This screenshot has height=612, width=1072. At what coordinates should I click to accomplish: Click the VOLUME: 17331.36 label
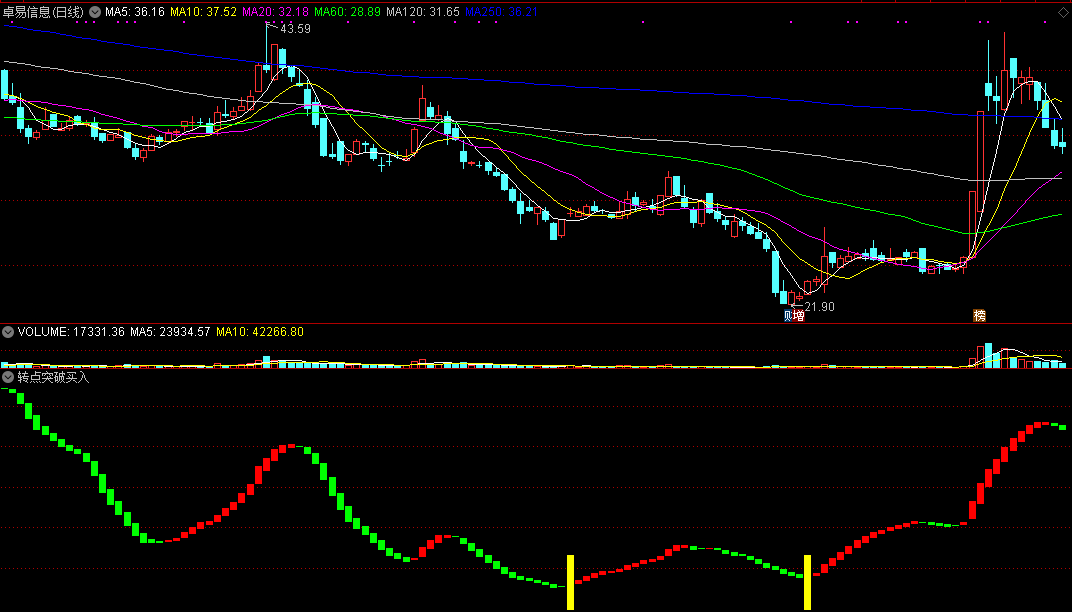(x=71, y=332)
